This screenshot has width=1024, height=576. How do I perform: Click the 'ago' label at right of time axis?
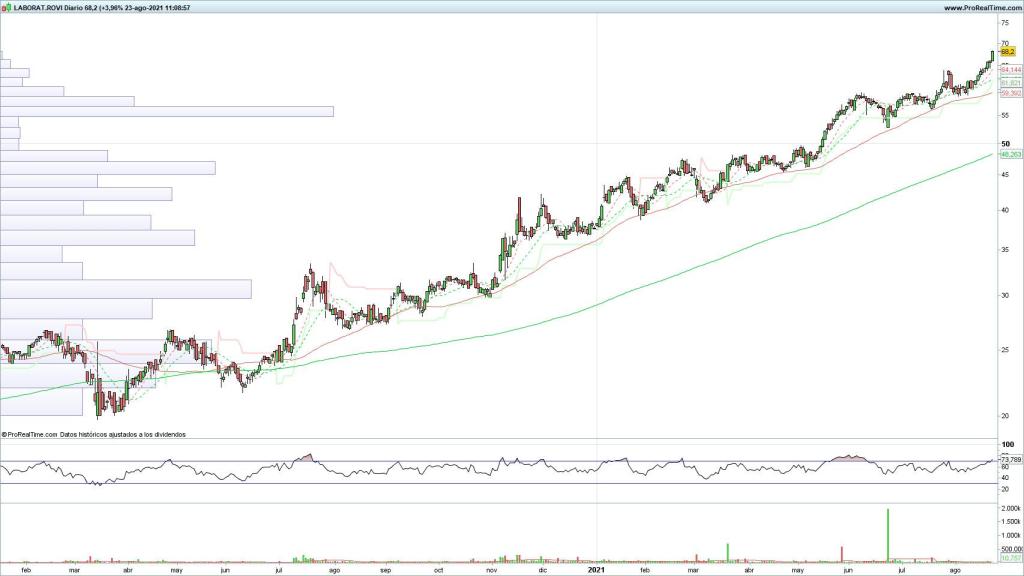(x=955, y=569)
